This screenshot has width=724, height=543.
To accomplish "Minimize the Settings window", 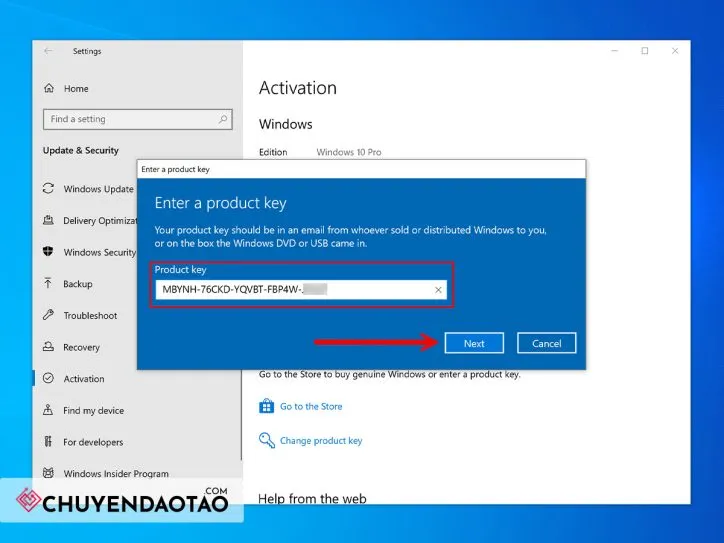I will coord(615,51).
